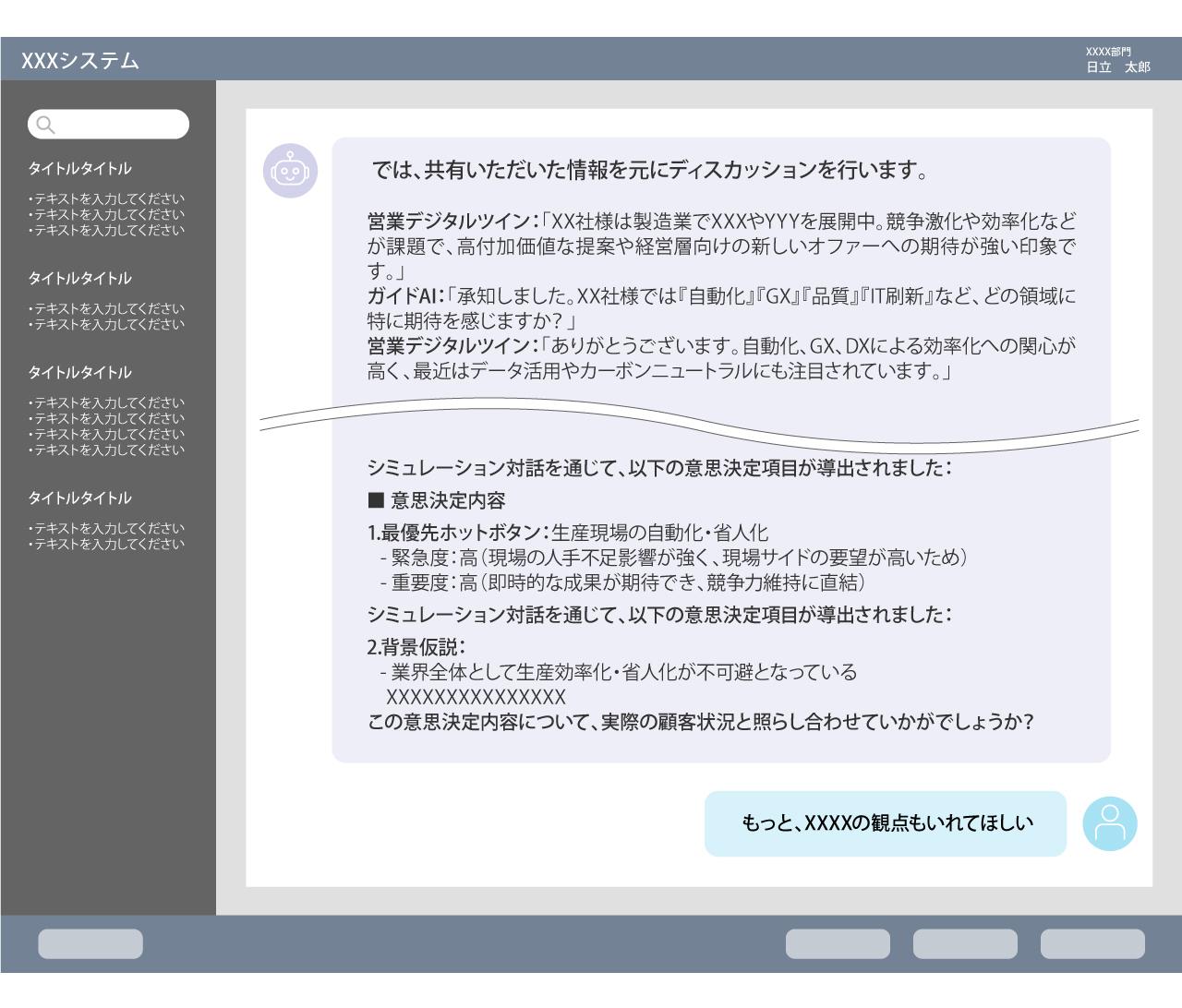
Task: Click the XXXX部門 department label
Action: [1107, 52]
